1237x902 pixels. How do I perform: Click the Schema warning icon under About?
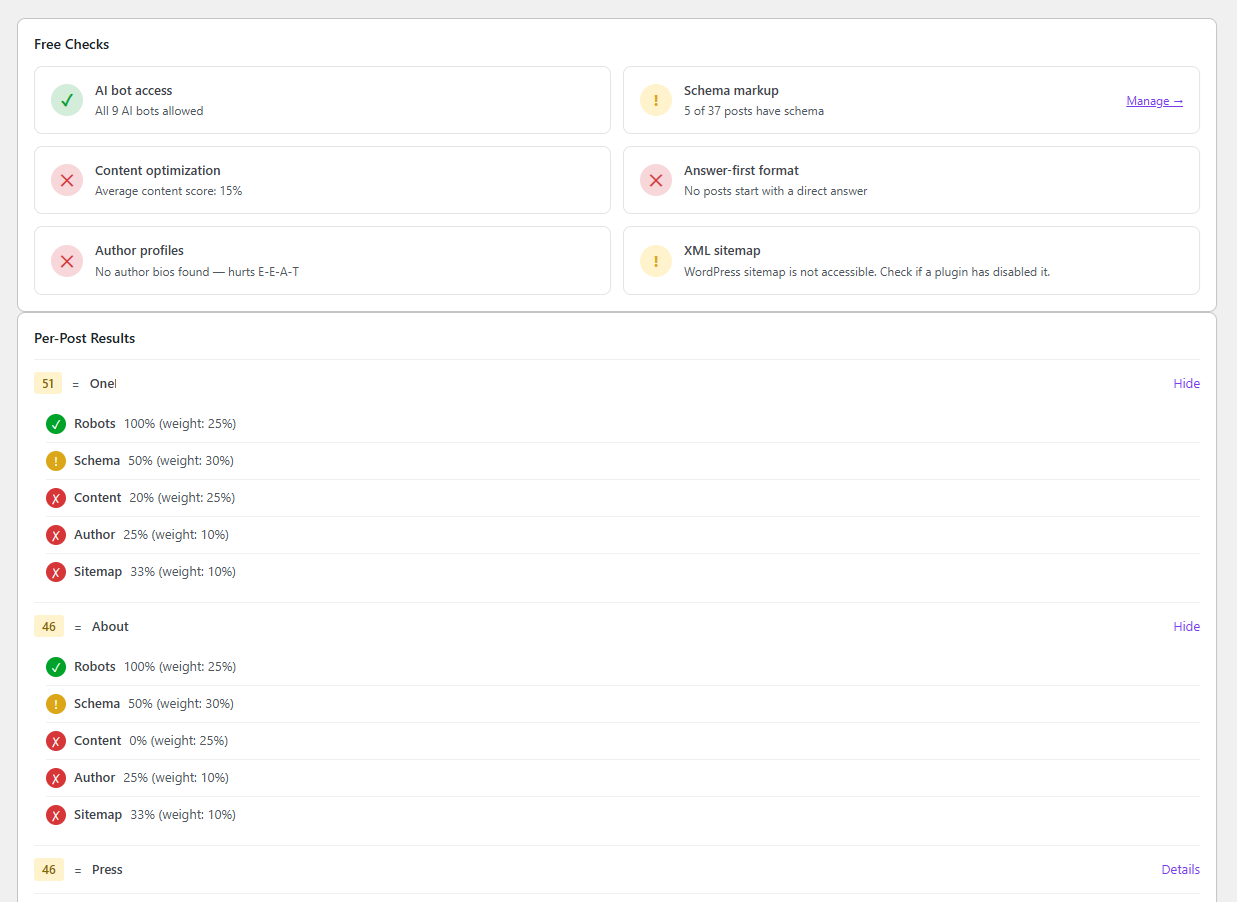[56, 704]
